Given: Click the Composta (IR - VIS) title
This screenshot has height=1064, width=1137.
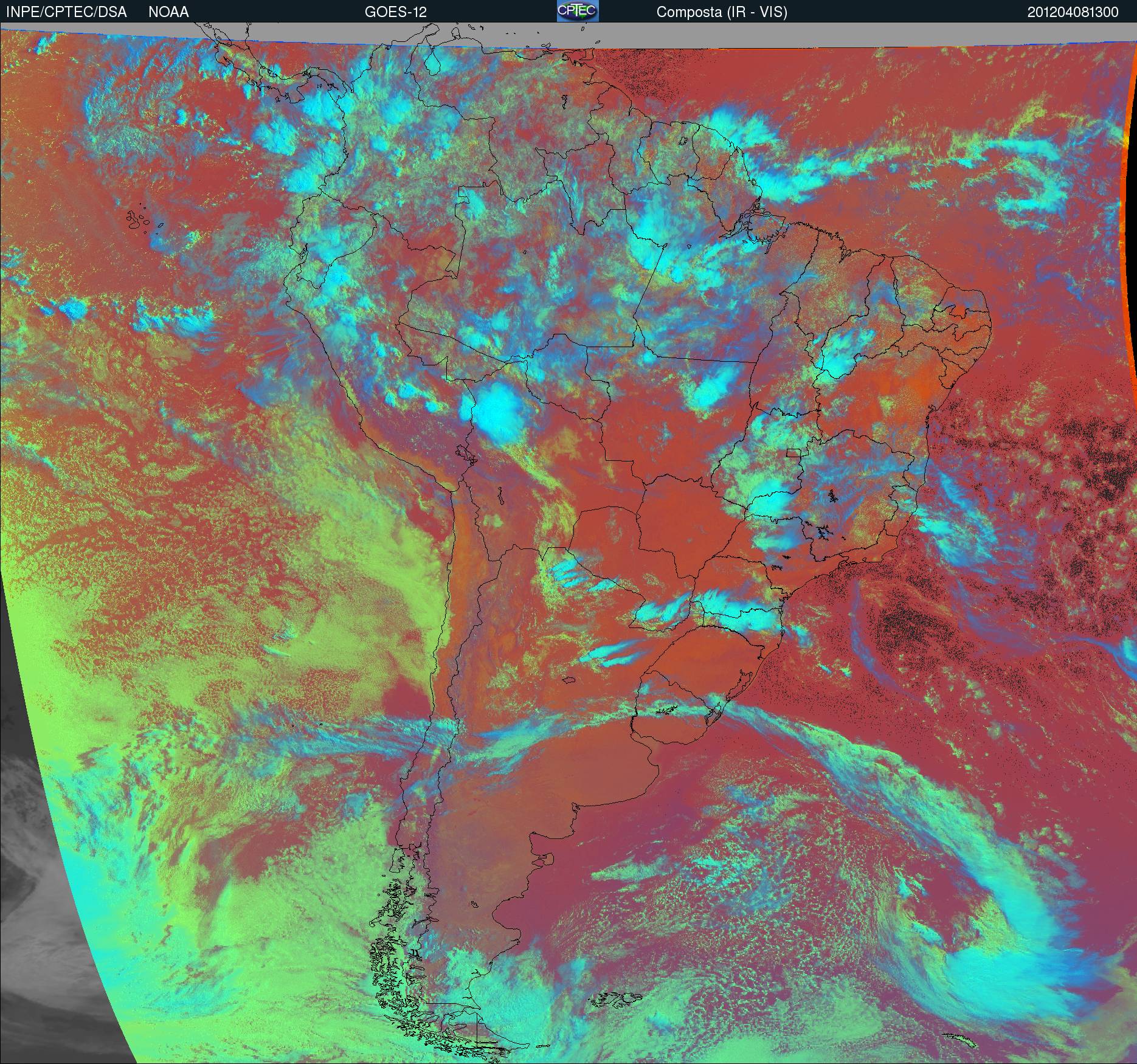Looking at the screenshot, I should pyautogui.click(x=722, y=12).
